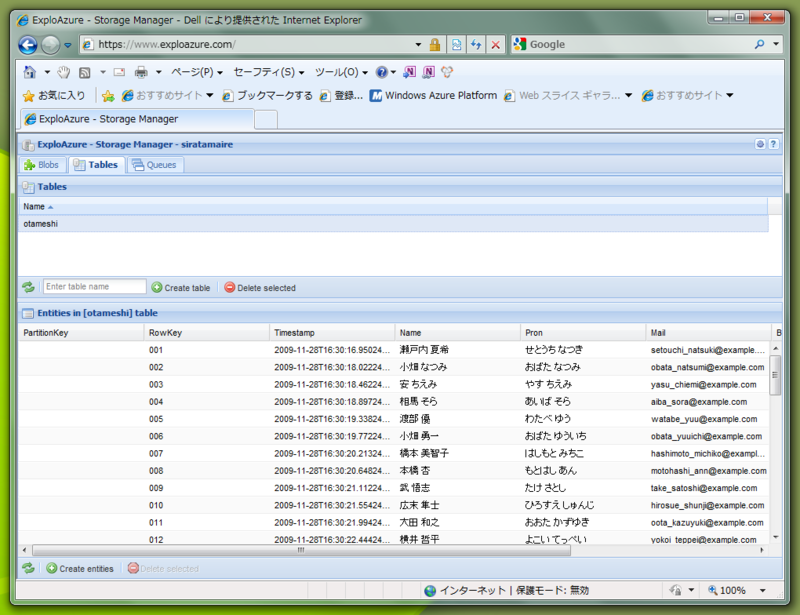Viewport: 800px width, 615px height.
Task: Open the おすすめサイト dropdown after お気に入り
Action: [168, 95]
